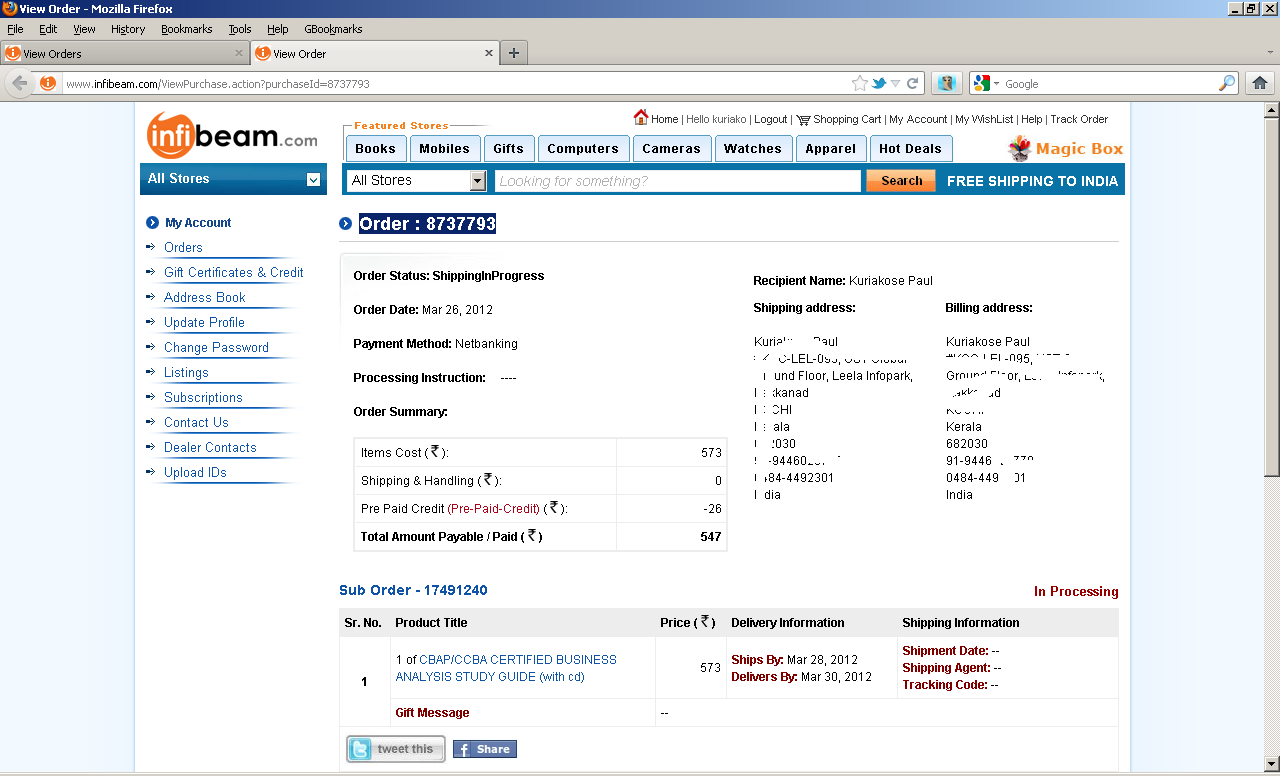Open new tab with plus button

click(x=514, y=53)
